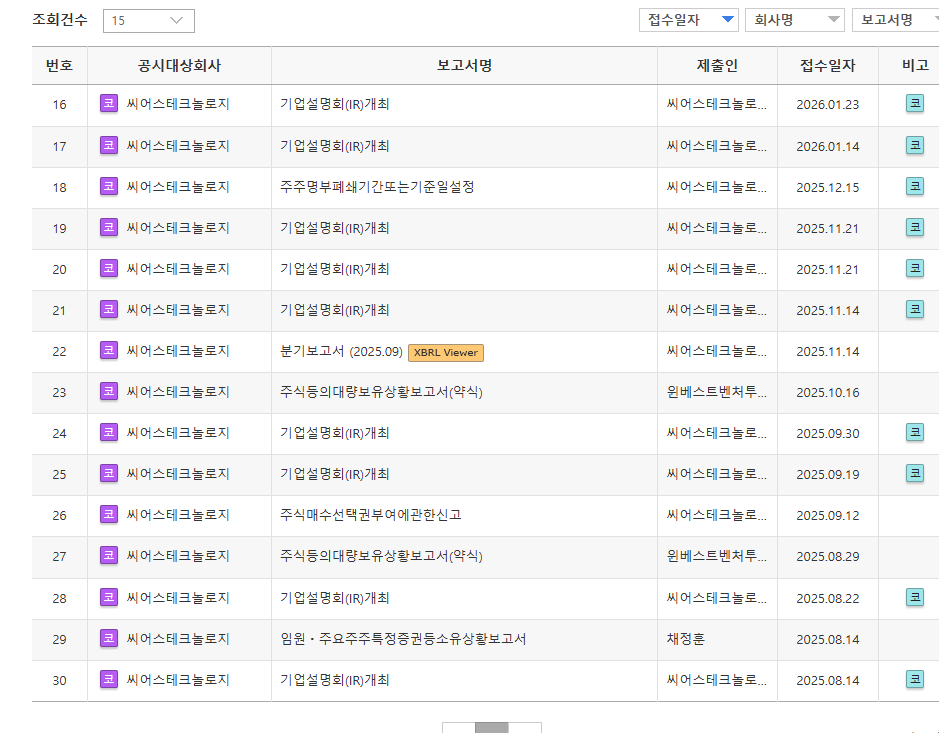This screenshot has width=939, height=733.
Task: Click the 씨어스테크놀로지 company name in row 26
Action: pyautogui.click(x=178, y=515)
